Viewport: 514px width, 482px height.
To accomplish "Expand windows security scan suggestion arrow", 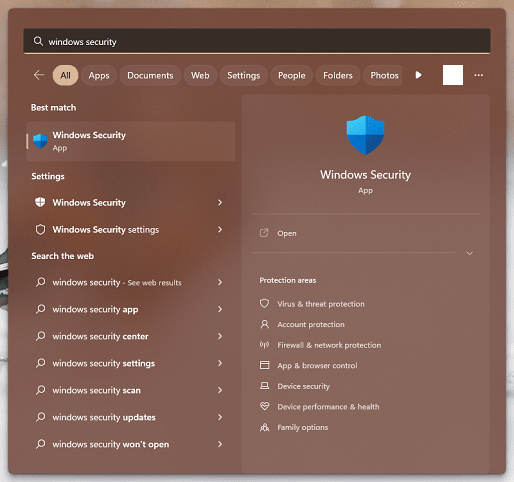I will (x=220, y=390).
